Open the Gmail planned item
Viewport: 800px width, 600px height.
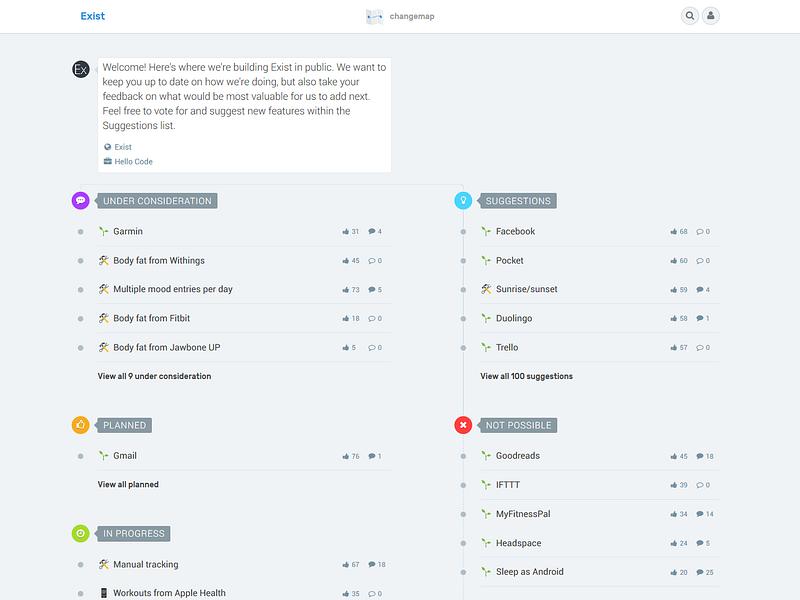[124, 456]
